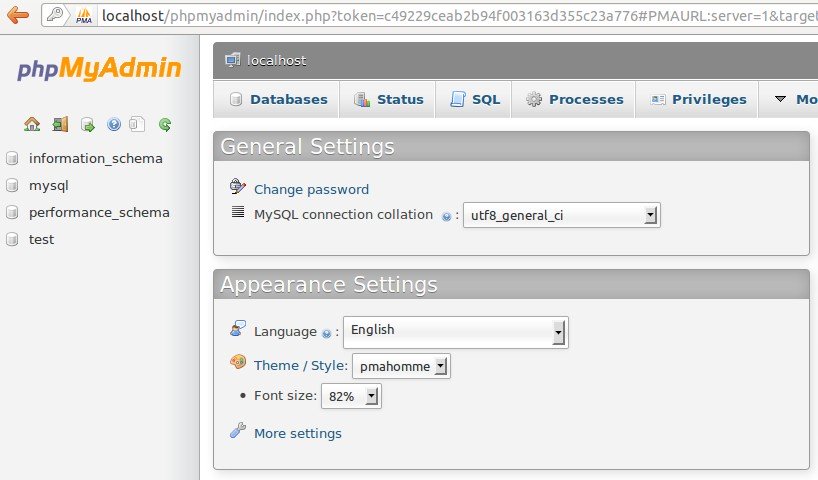818x480 pixels.
Task: Click help icon beside MySQL connection collation
Action: pos(446,217)
